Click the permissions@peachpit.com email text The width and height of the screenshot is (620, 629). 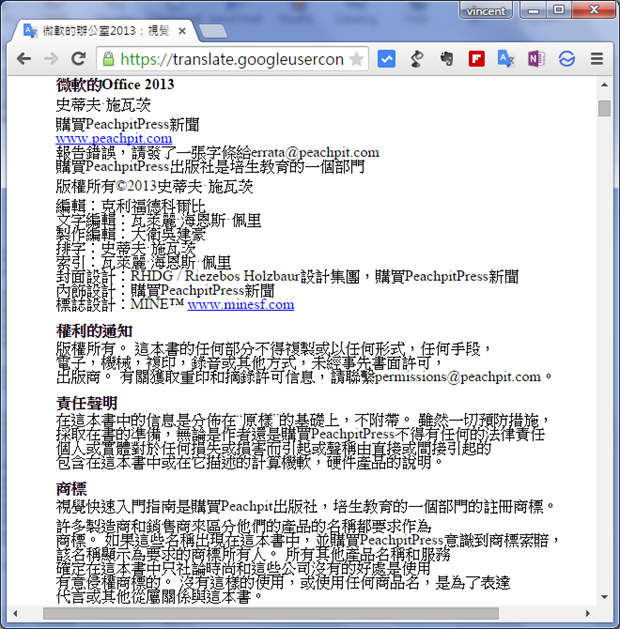(x=458, y=377)
